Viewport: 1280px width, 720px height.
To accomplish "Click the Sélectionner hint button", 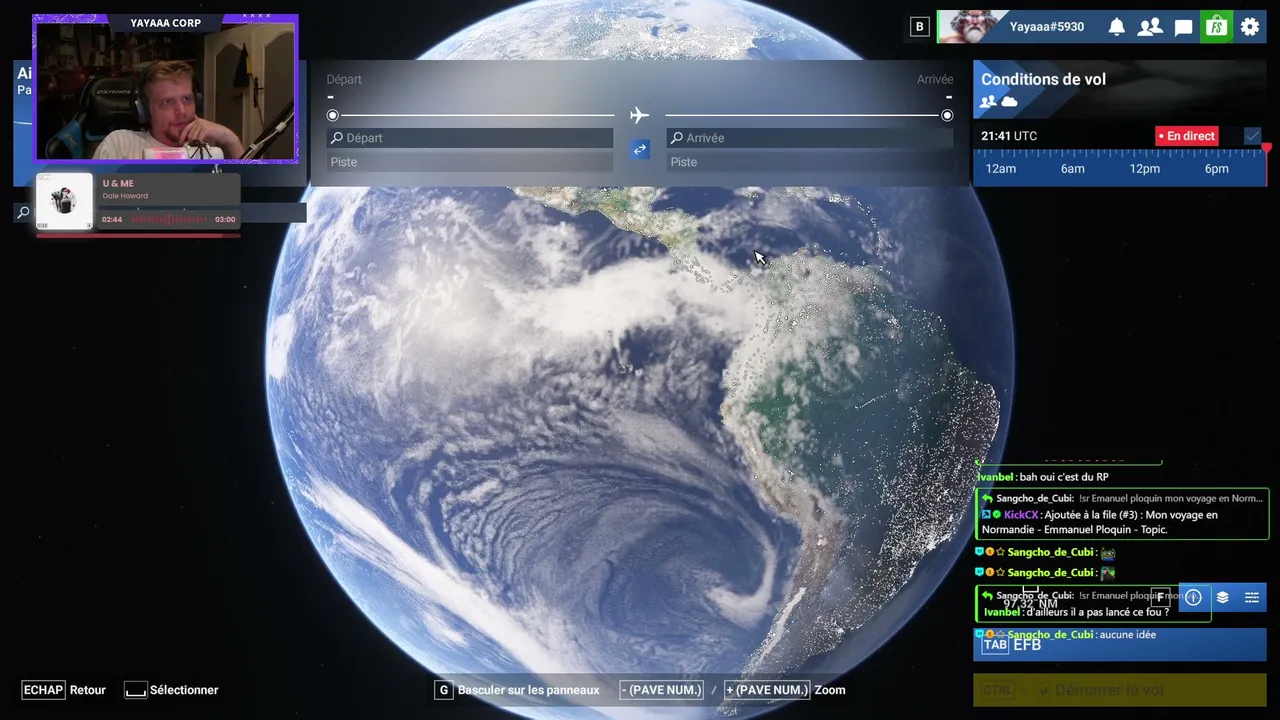I will click(x=171, y=690).
